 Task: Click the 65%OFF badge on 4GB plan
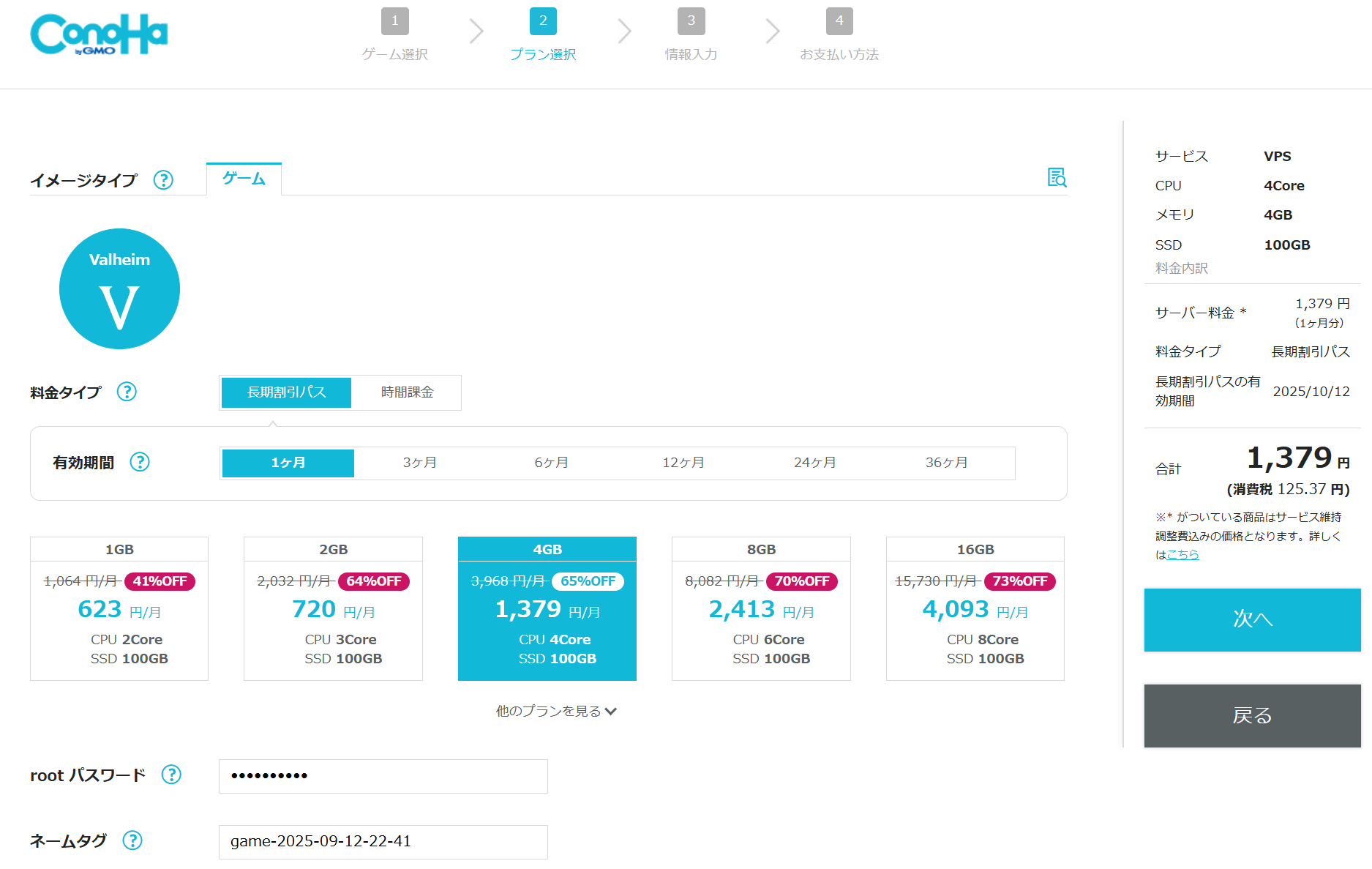(x=588, y=581)
